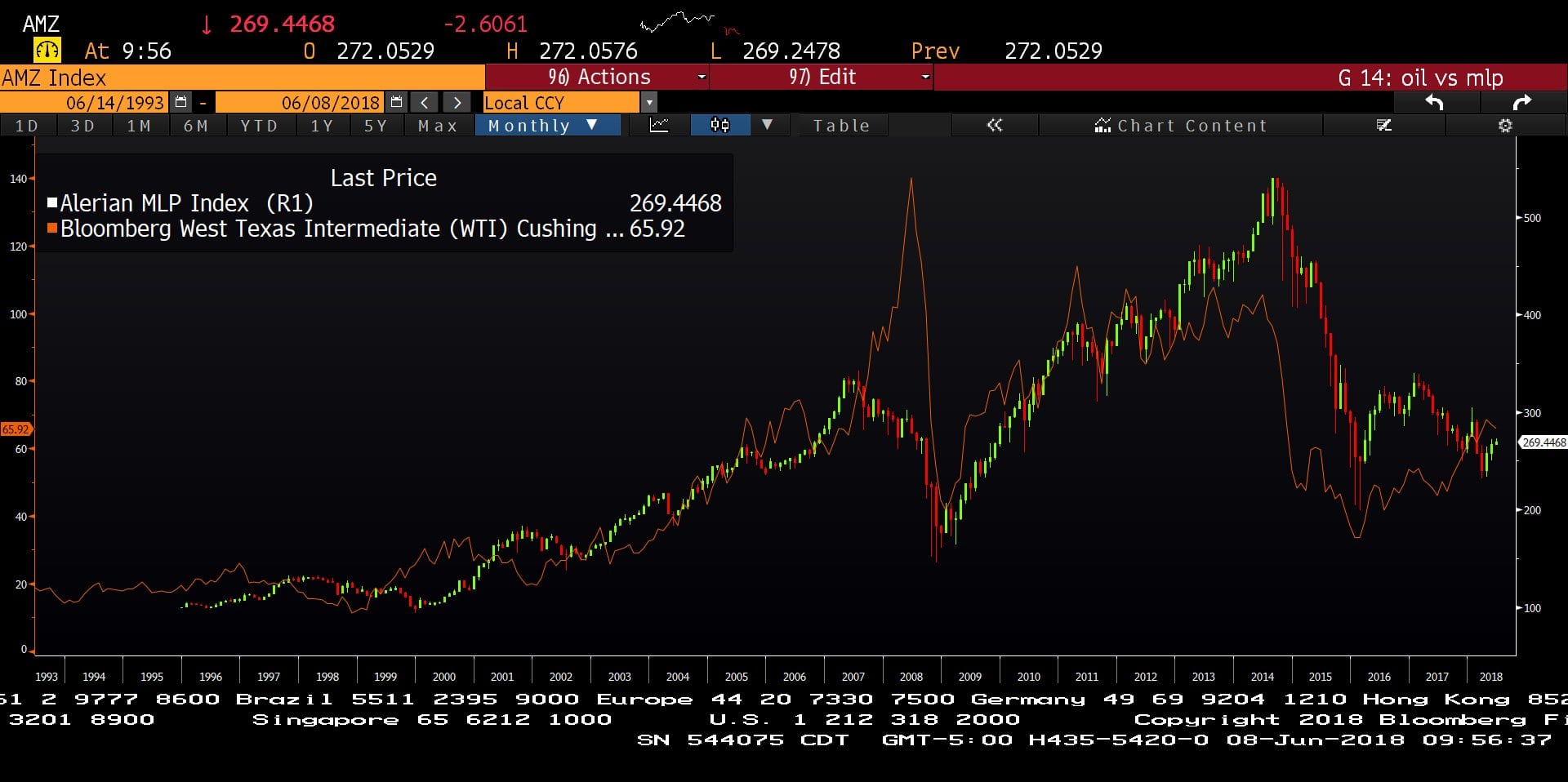The image size is (1568, 782).
Task: Open the Local CCY currency dropdown arrow
Action: (x=649, y=102)
